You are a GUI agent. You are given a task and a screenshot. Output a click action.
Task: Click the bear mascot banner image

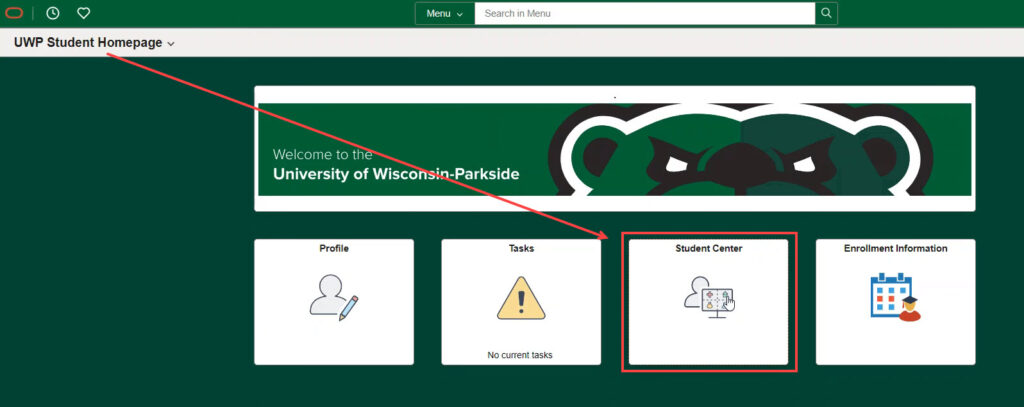pyautogui.click(x=741, y=149)
